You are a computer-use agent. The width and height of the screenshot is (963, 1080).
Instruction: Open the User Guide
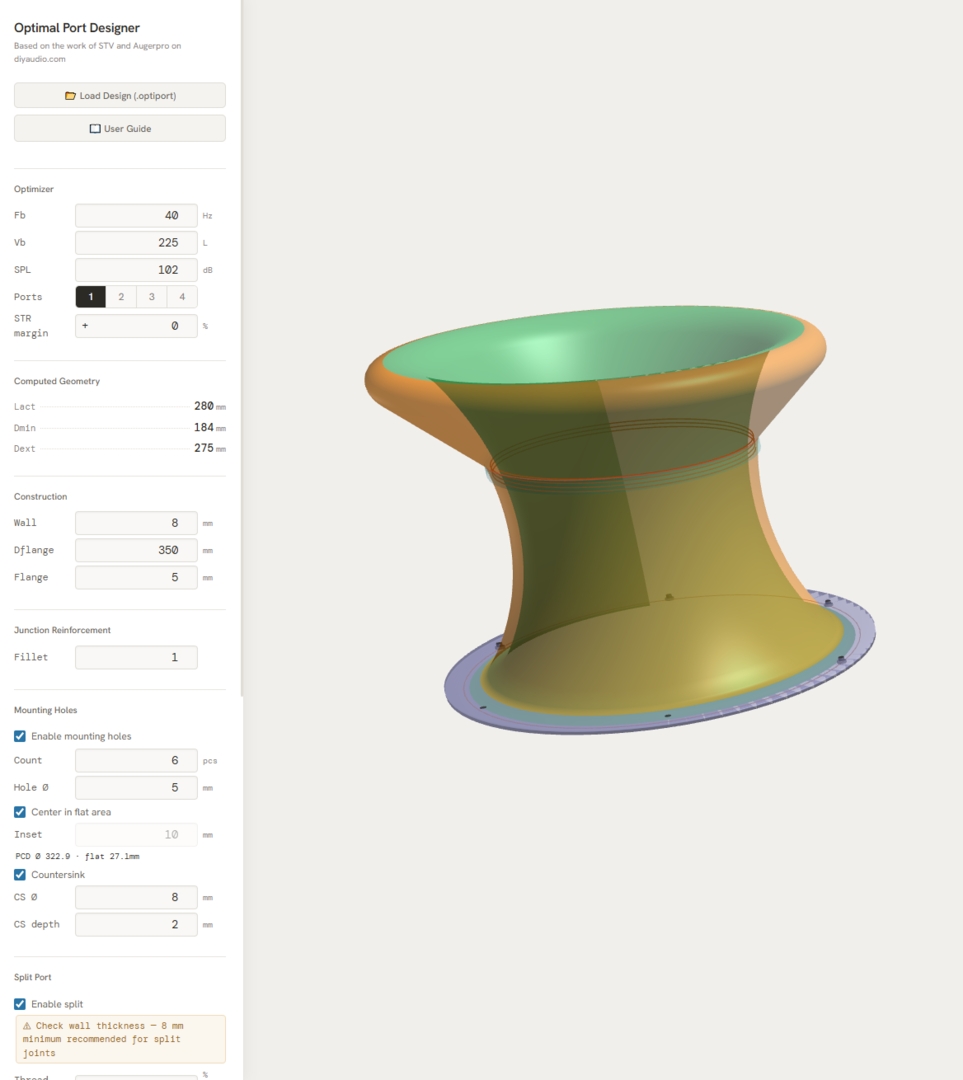120,129
